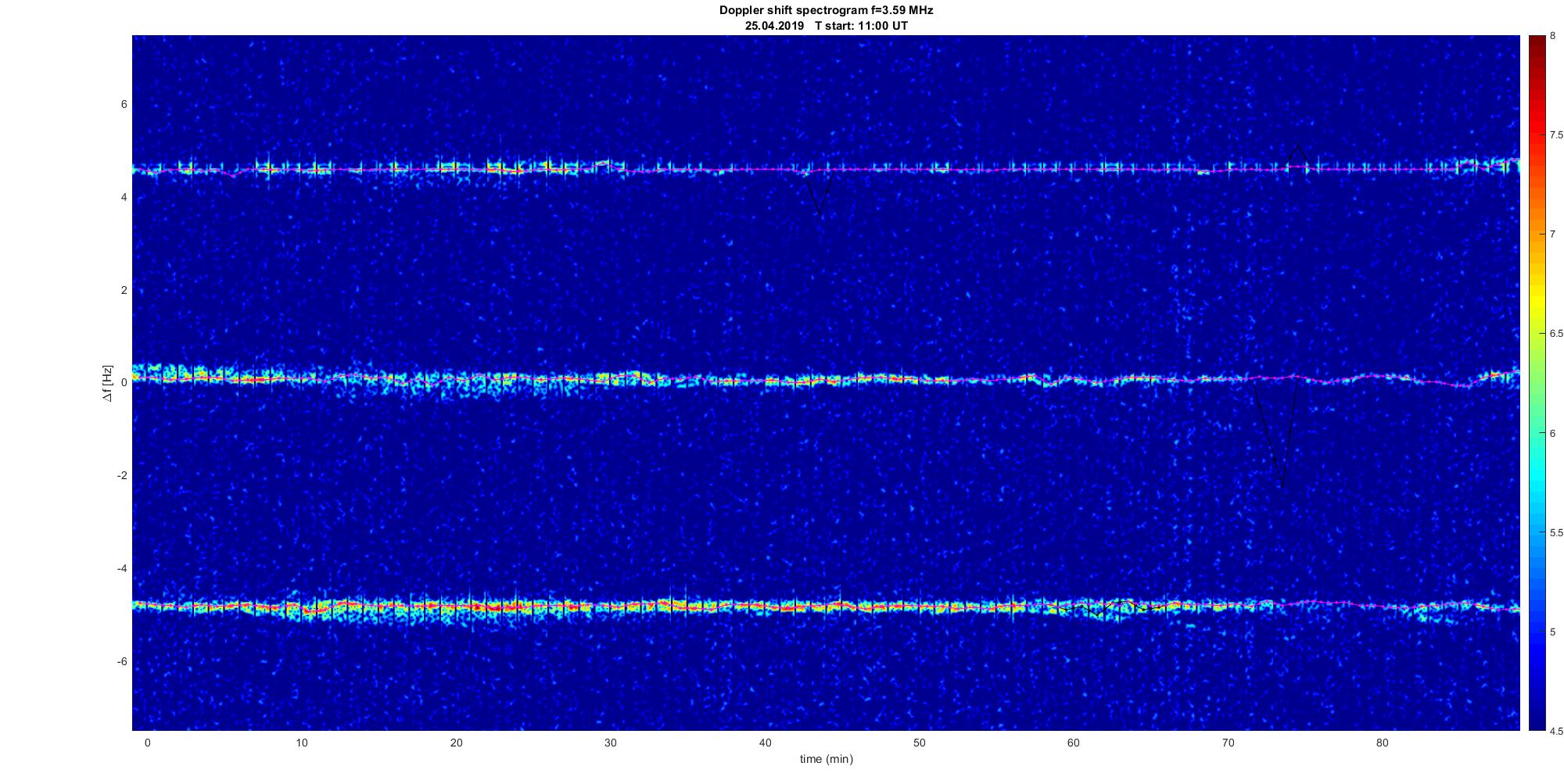Click the dark red top of colorbar
The width and height of the screenshot is (1564, 784).
[1536, 43]
